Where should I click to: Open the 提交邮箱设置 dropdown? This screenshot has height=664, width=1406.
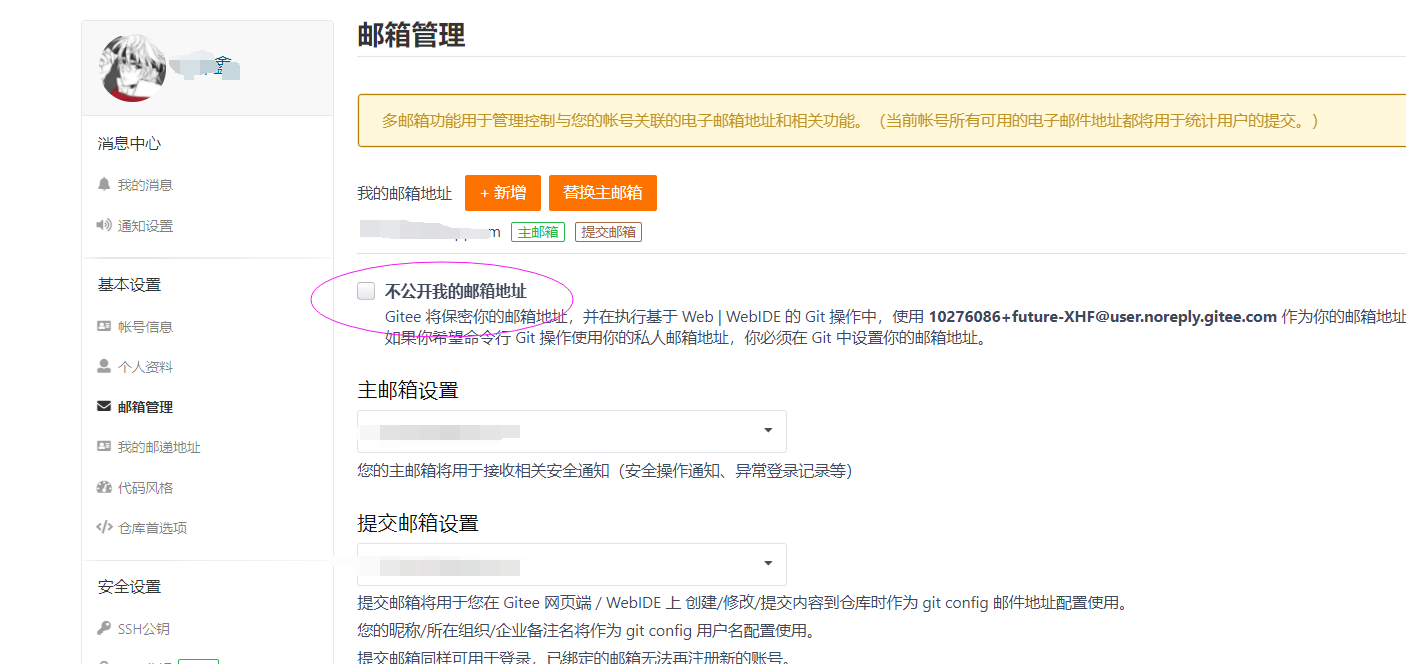571,564
